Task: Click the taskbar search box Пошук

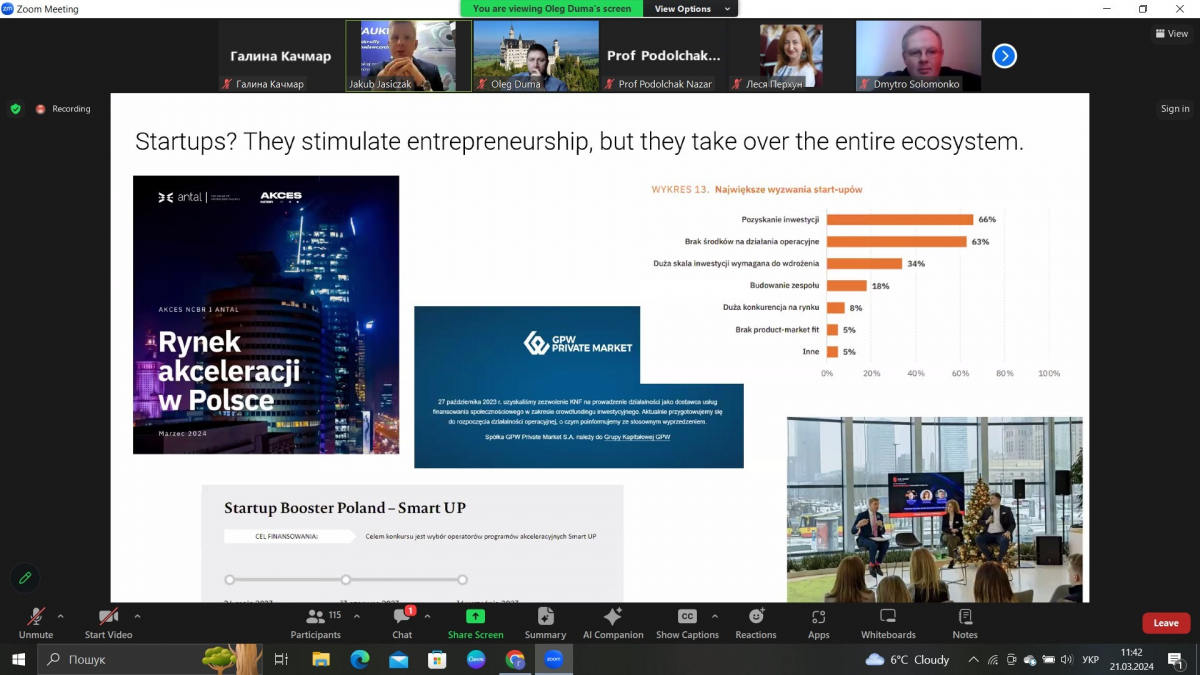Action: [150, 659]
